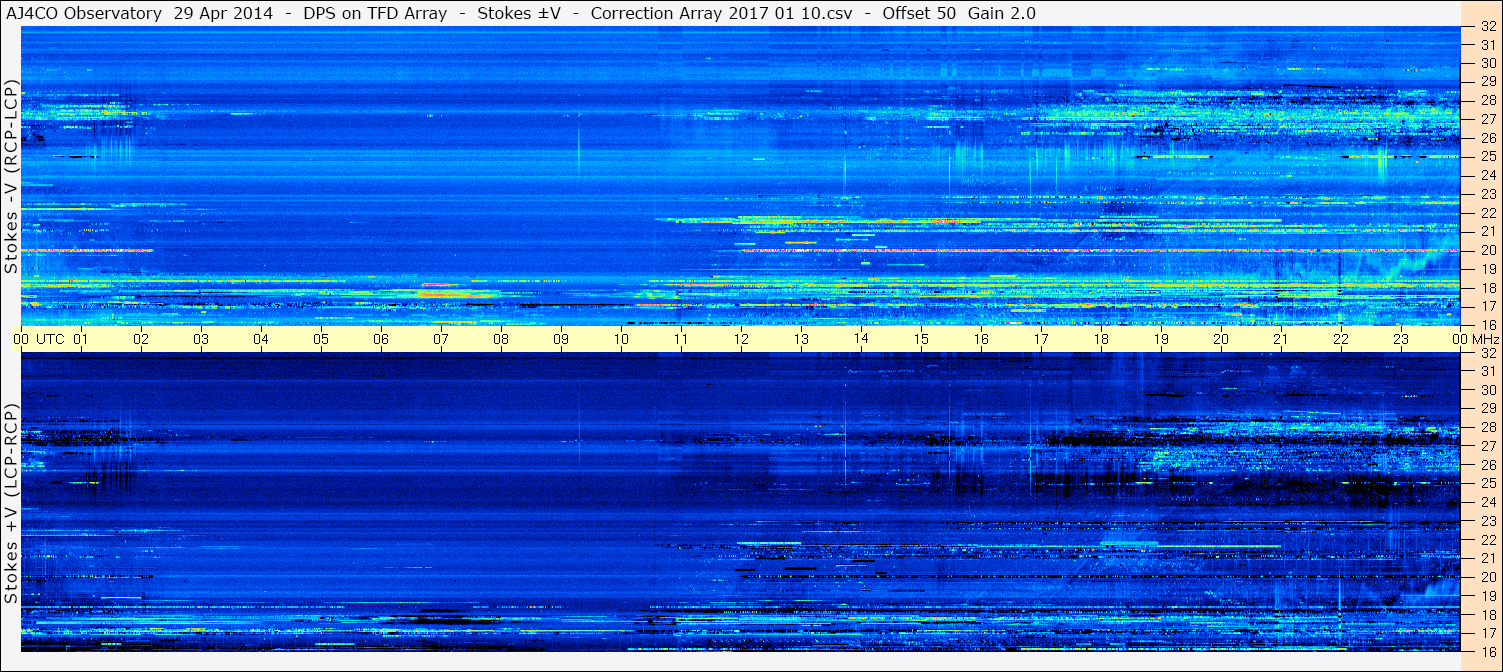Click the 09 hour marker on the time axis

(x=561, y=339)
